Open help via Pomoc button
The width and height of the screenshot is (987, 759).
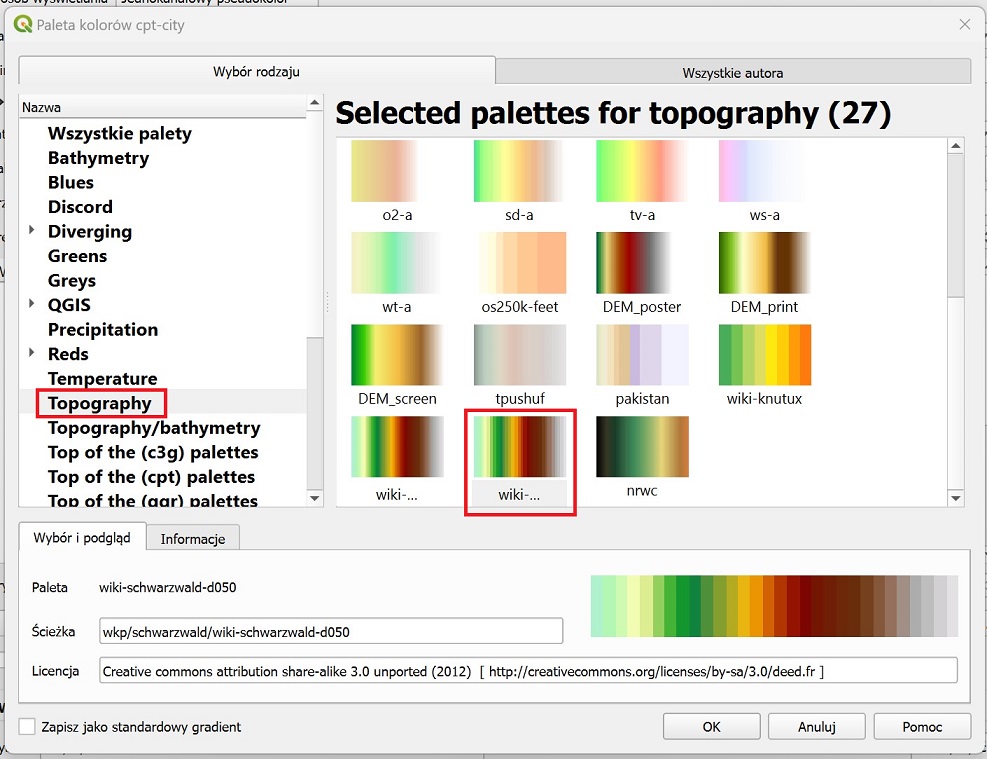[x=922, y=727]
